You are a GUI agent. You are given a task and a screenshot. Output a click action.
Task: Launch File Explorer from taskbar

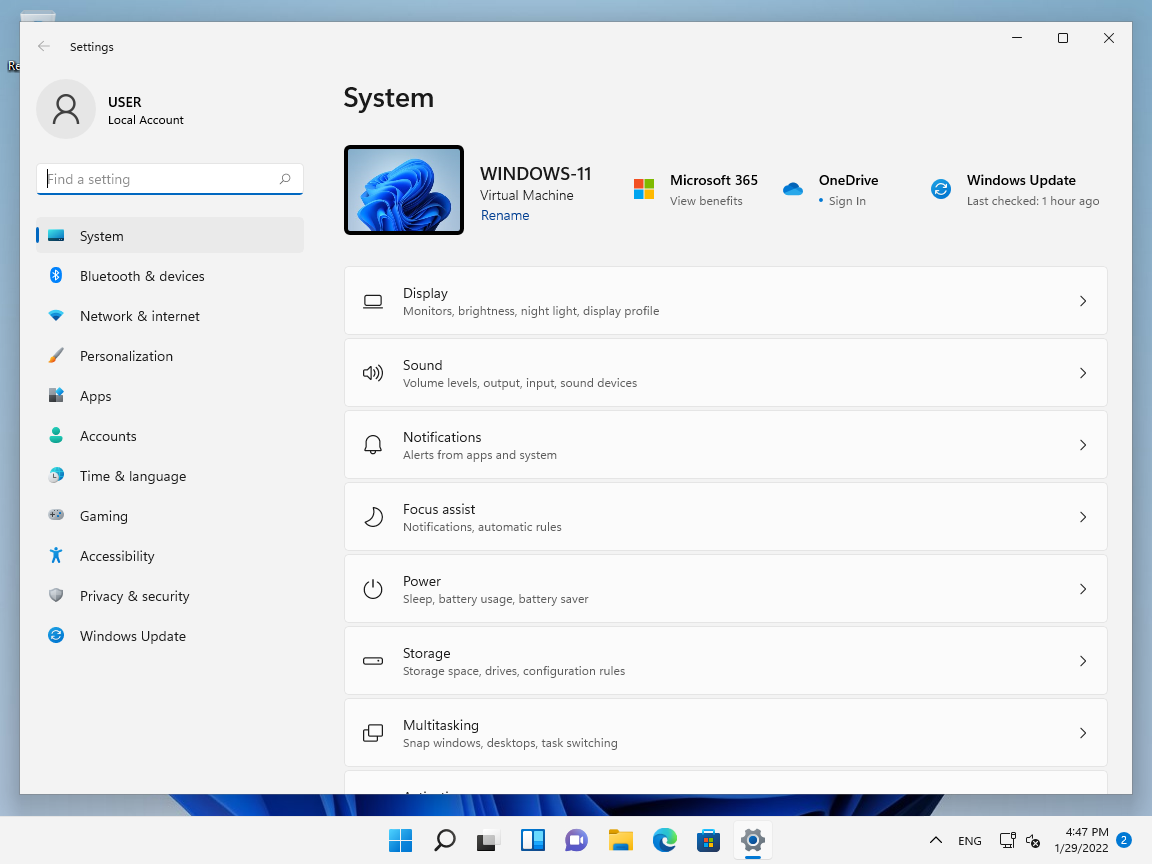[x=621, y=840]
